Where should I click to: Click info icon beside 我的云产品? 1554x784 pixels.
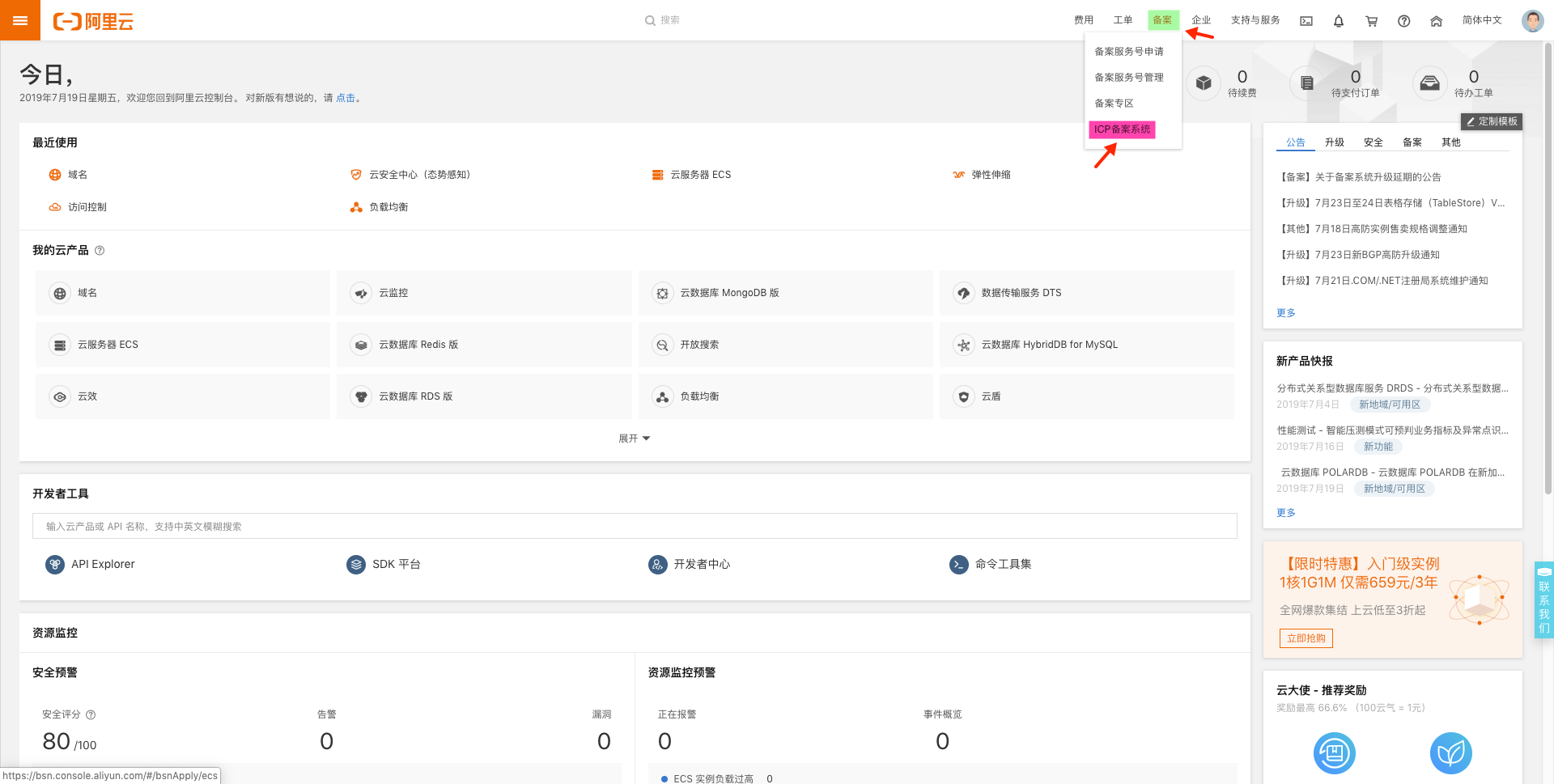click(x=100, y=251)
